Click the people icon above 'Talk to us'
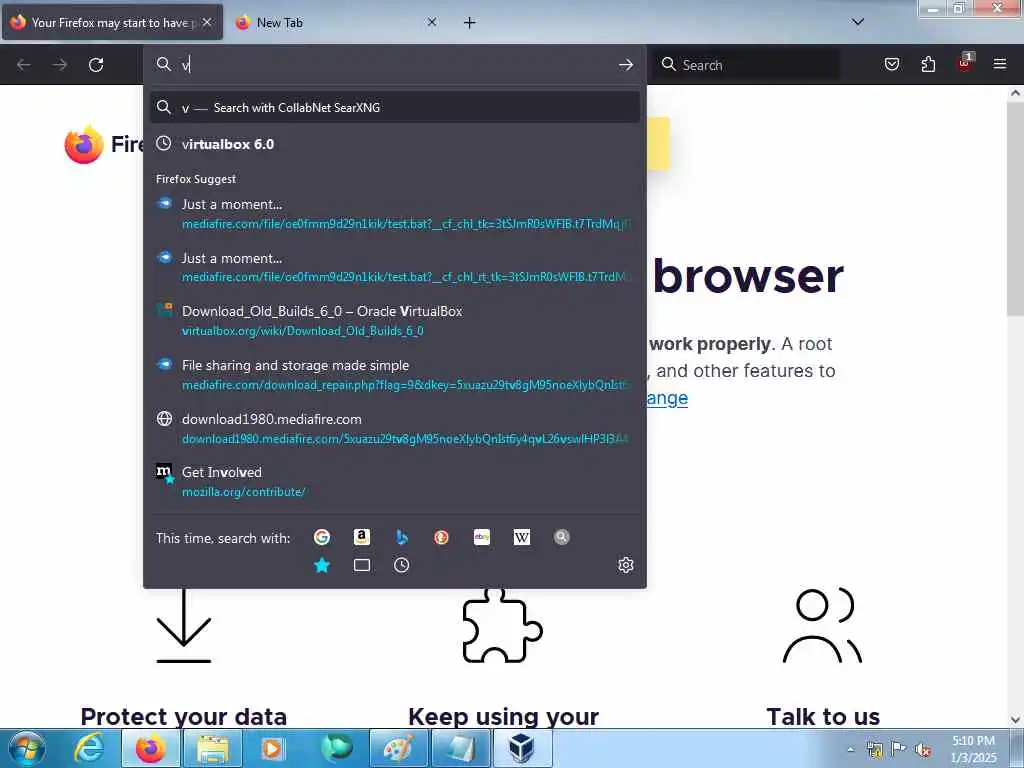The width and height of the screenshot is (1024, 768). pyautogui.click(x=822, y=626)
